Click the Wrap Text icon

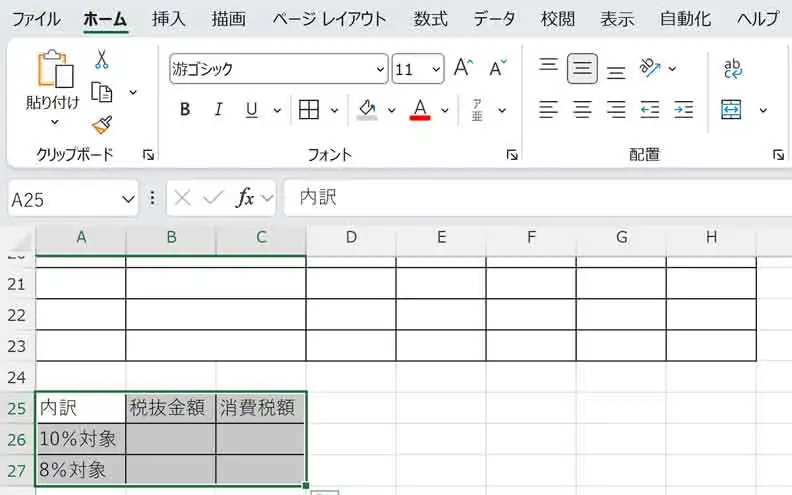pos(732,68)
